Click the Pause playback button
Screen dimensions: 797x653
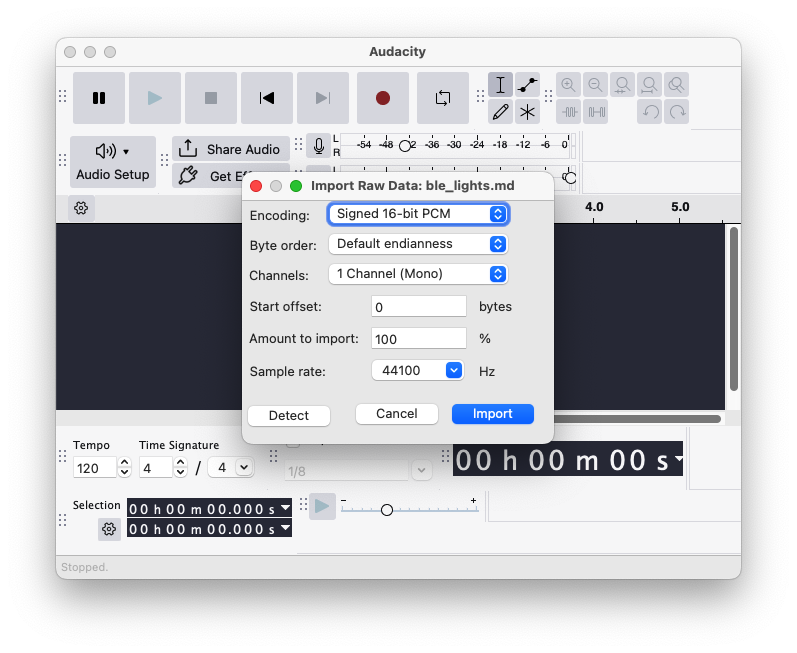click(x=99, y=98)
